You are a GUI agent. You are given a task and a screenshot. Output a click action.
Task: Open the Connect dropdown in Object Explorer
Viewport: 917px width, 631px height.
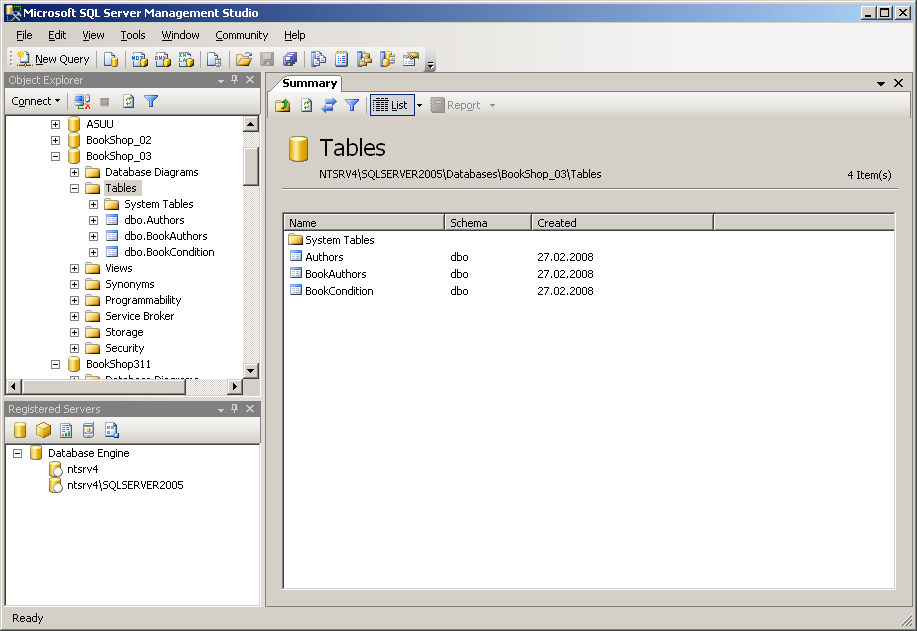[x=36, y=101]
